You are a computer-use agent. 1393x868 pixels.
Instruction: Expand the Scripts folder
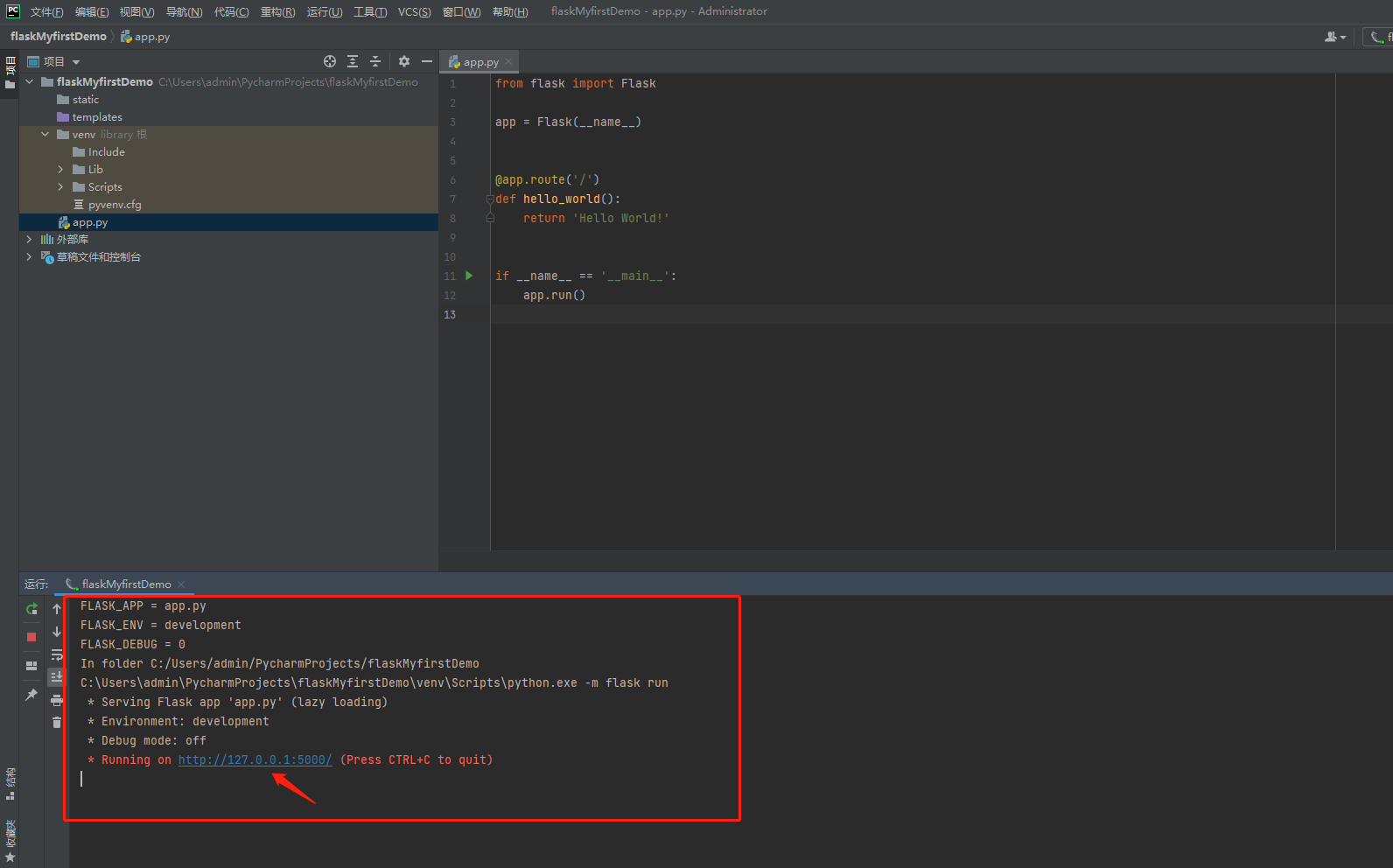(60, 186)
